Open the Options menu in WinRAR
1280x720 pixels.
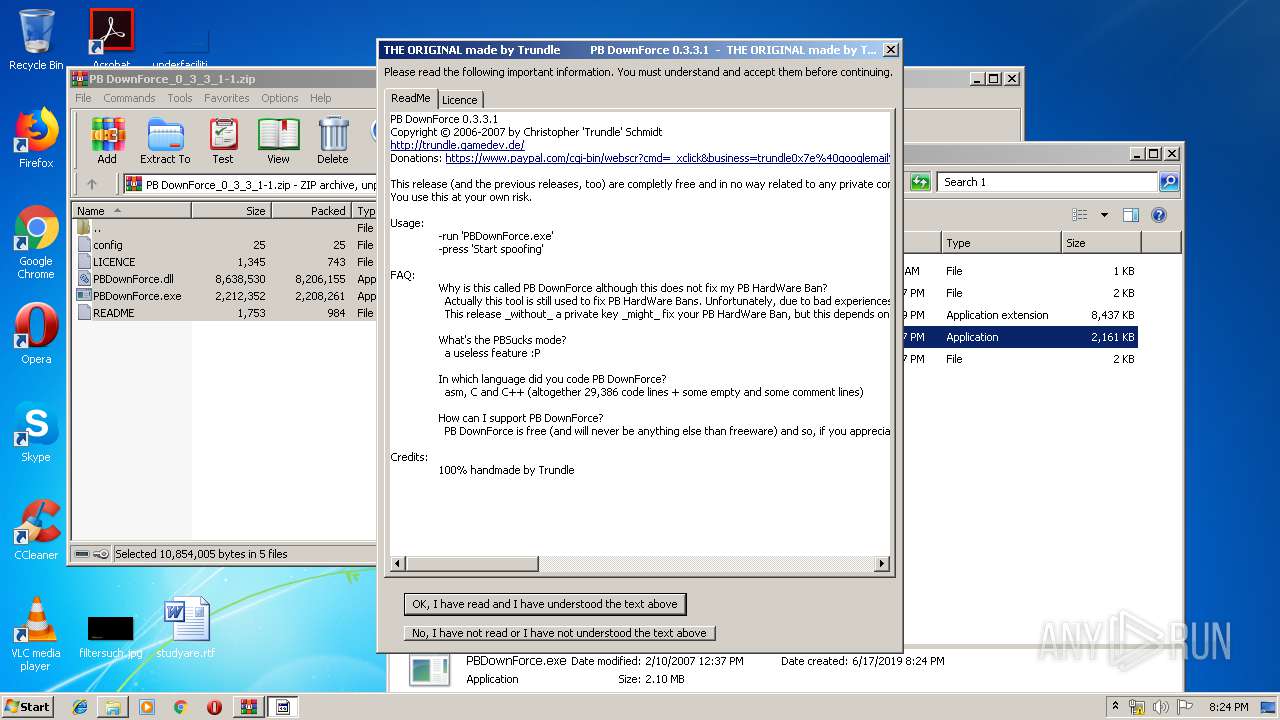tap(280, 98)
